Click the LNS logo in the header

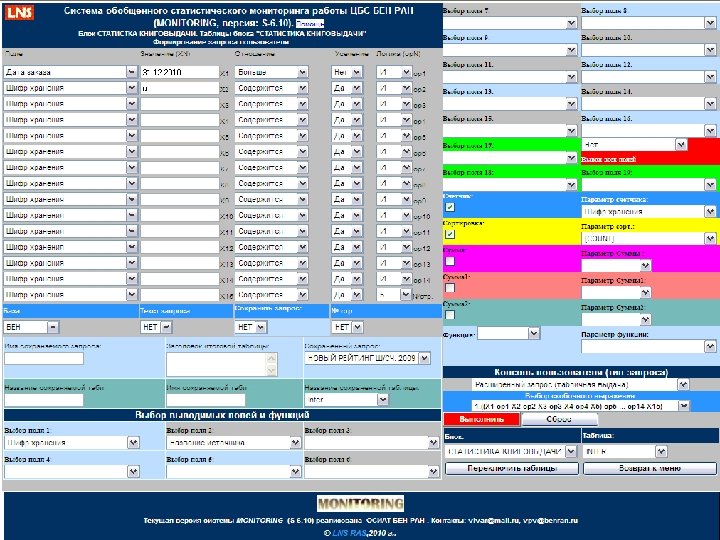click(x=20, y=12)
